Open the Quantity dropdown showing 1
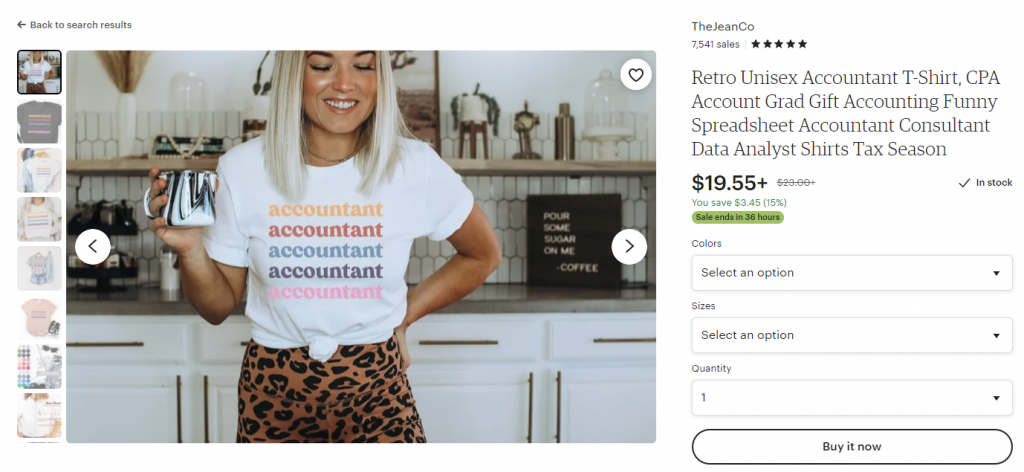The height and width of the screenshot is (472, 1024). pos(852,398)
